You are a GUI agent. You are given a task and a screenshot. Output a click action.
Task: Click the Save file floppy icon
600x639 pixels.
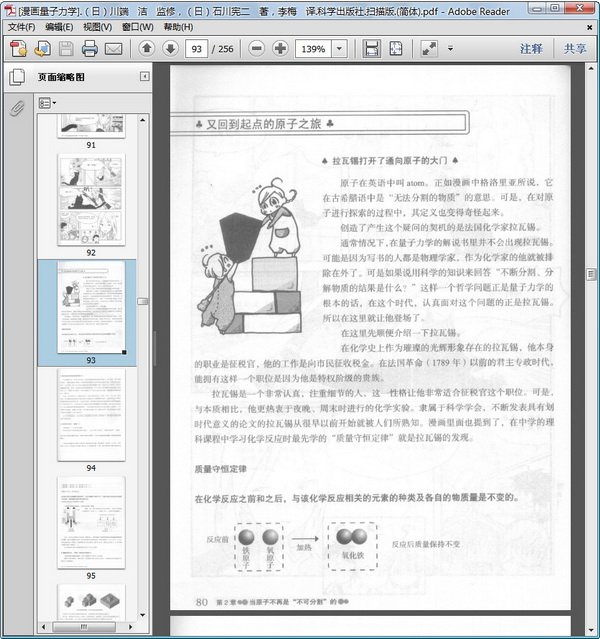[66, 49]
